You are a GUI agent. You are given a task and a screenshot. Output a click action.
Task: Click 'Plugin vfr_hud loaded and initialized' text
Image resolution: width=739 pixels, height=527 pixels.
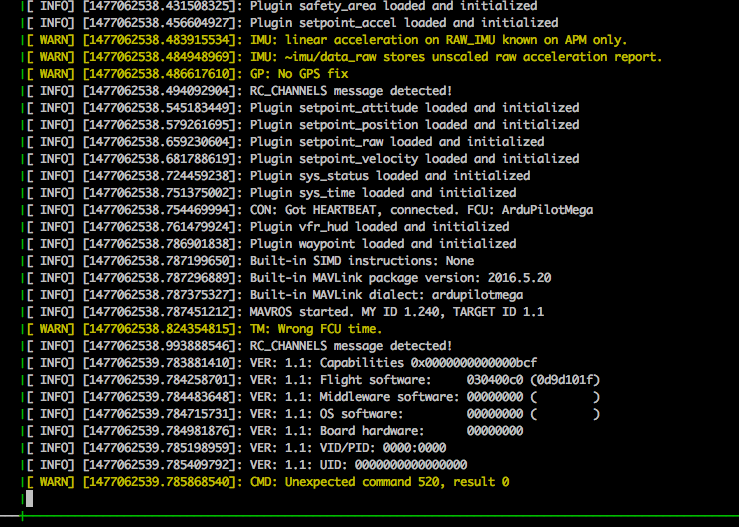pyautogui.click(x=379, y=227)
